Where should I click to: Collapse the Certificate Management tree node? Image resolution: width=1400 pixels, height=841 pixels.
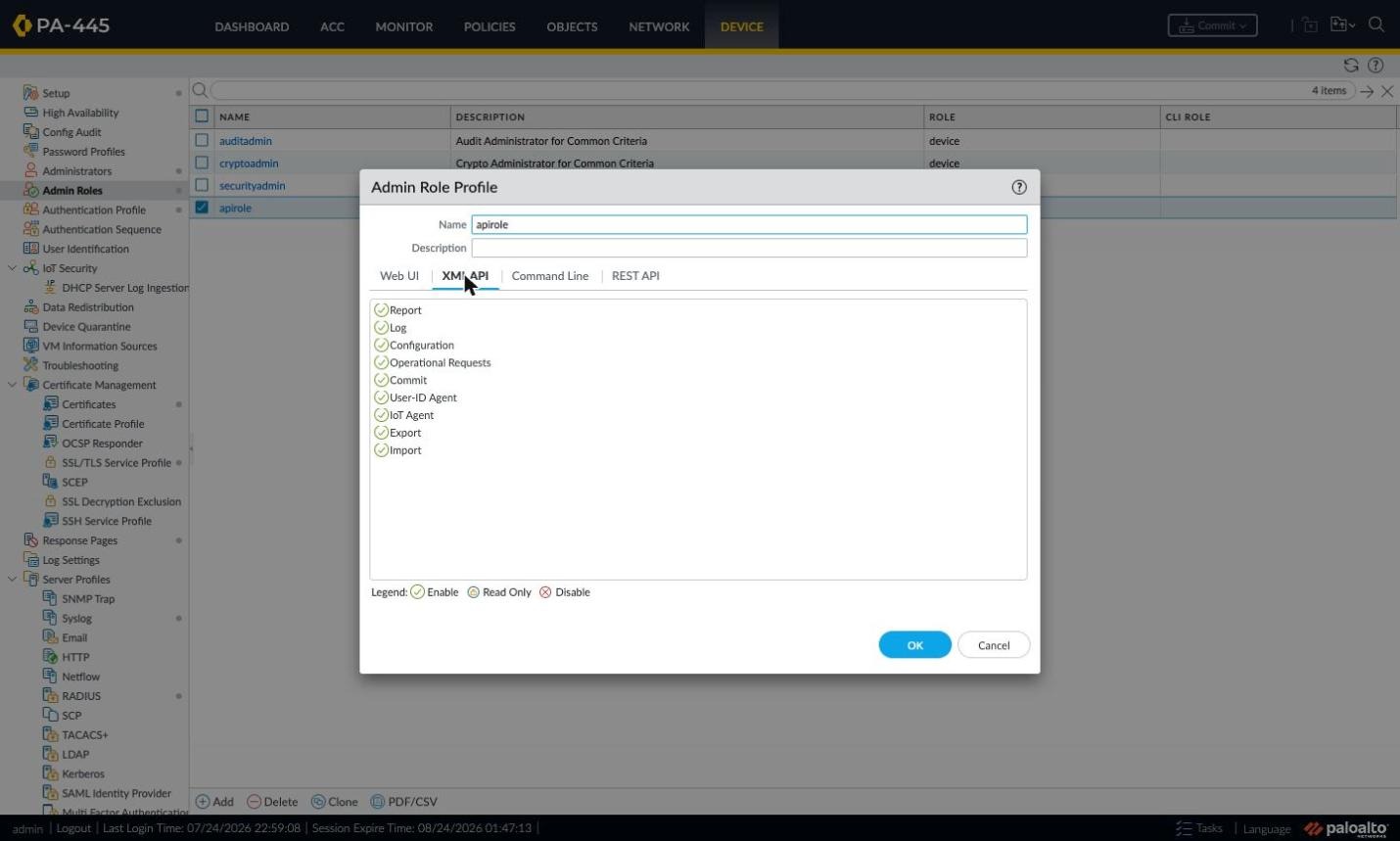click(x=12, y=385)
